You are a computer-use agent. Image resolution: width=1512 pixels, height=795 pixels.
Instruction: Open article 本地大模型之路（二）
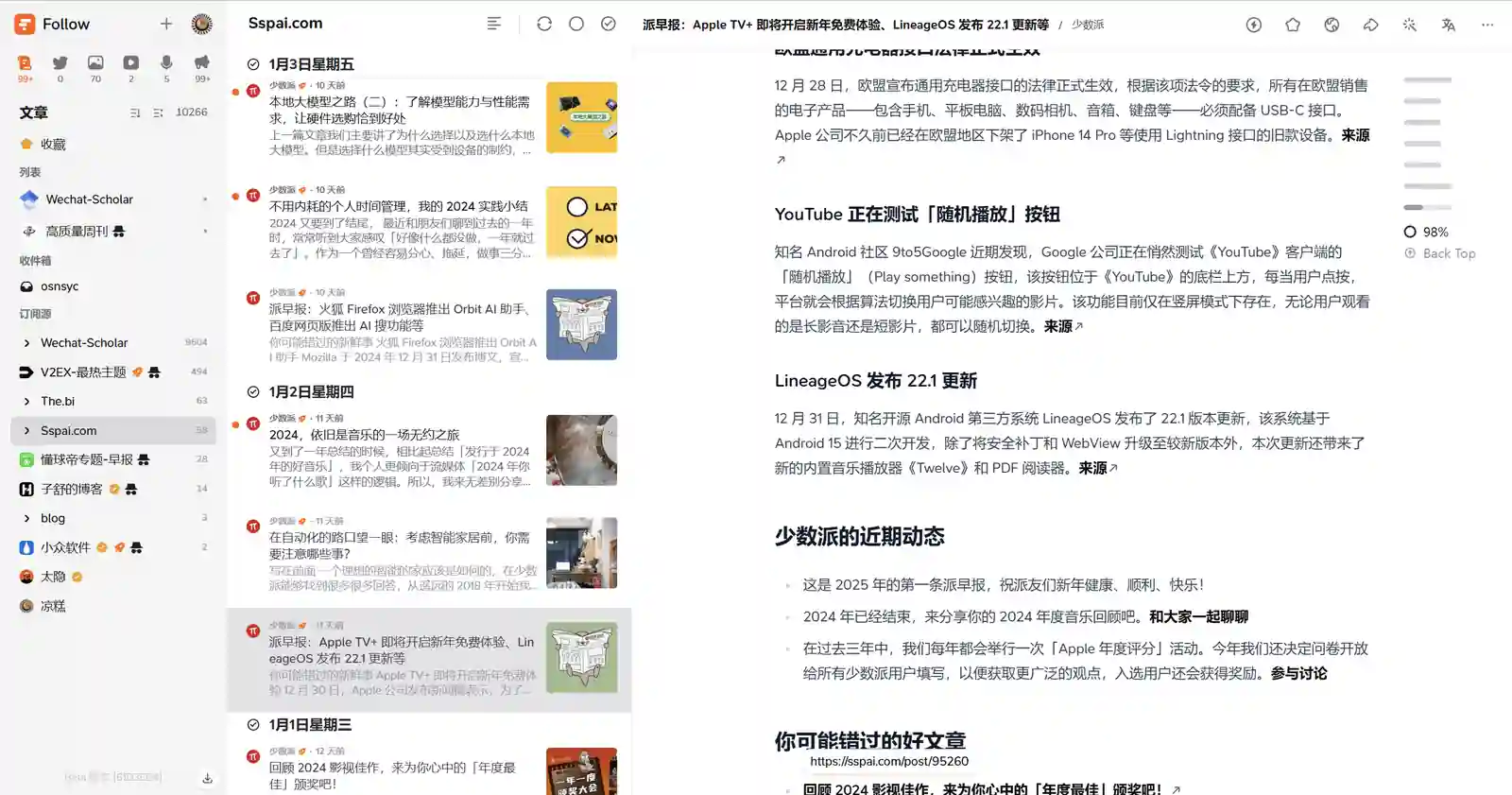point(429,118)
